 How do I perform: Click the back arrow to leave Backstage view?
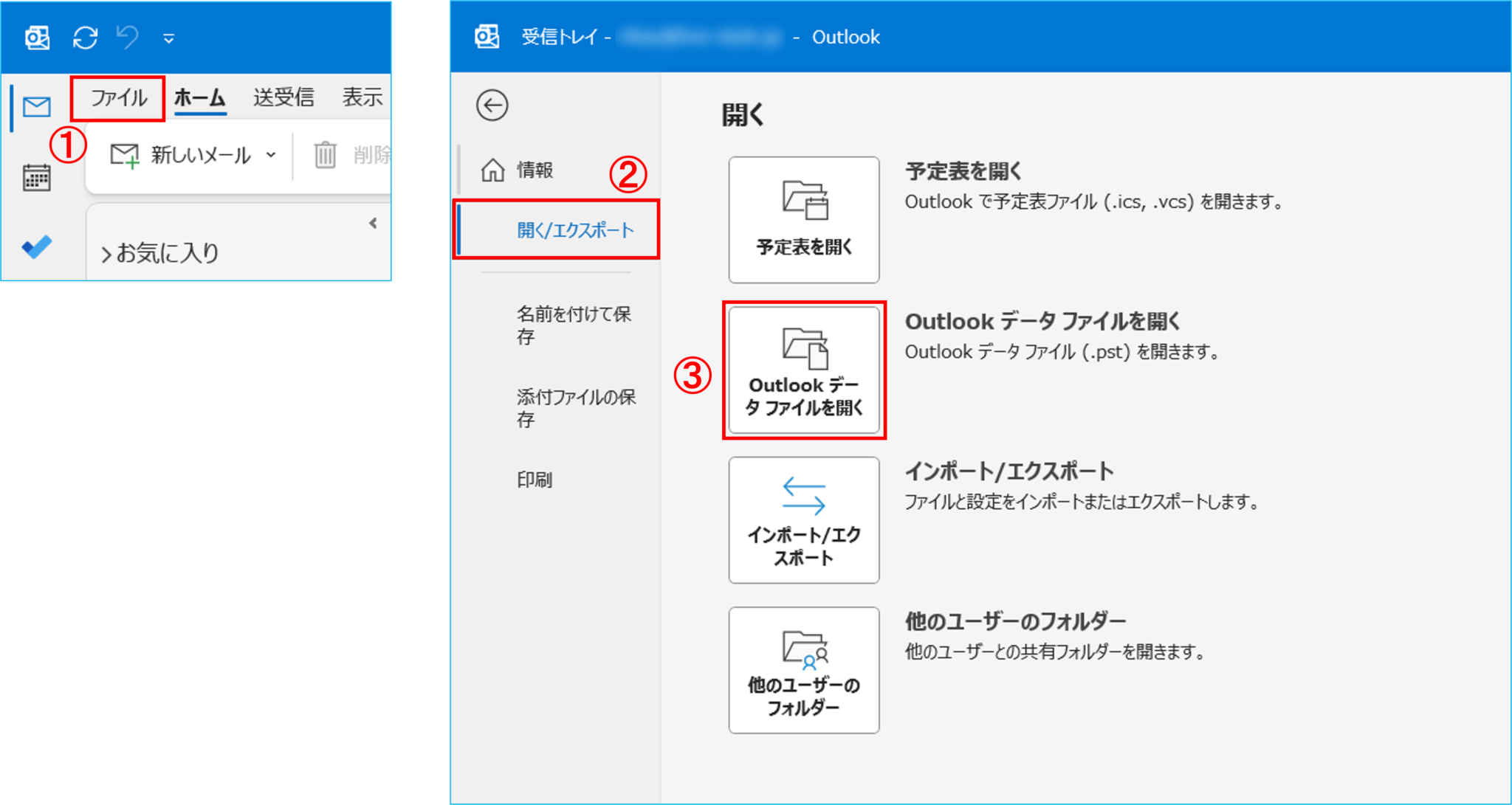(x=492, y=105)
